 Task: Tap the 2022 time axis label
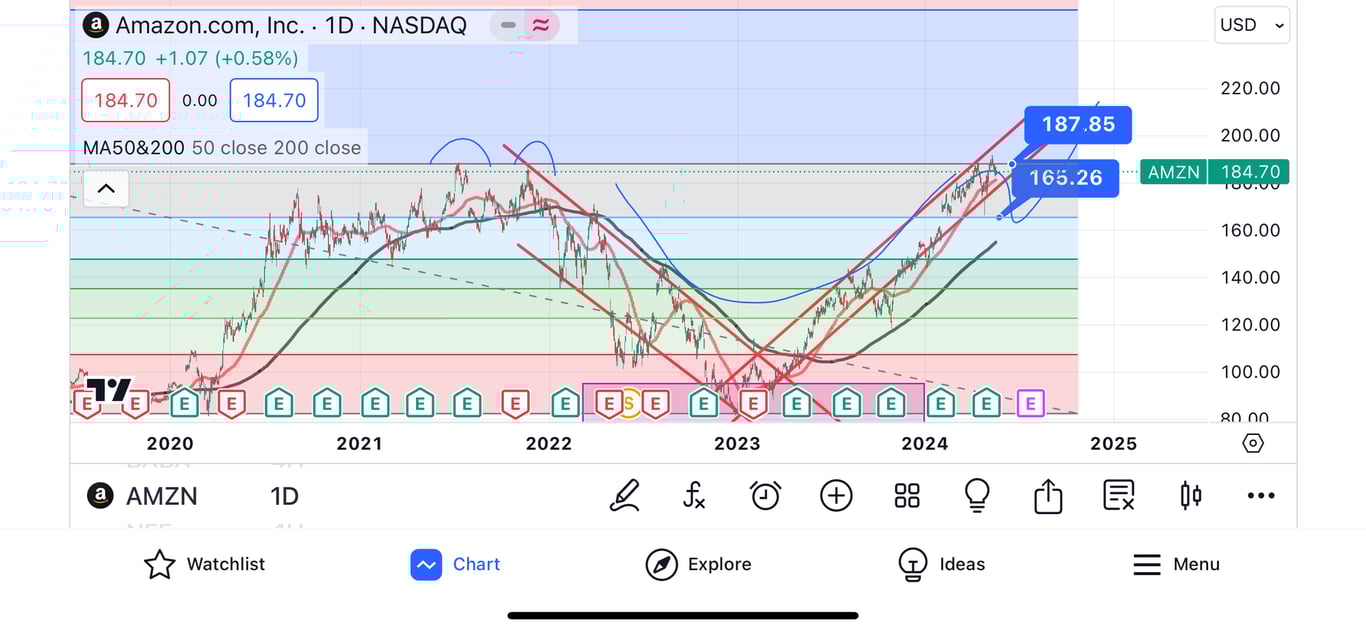[548, 444]
